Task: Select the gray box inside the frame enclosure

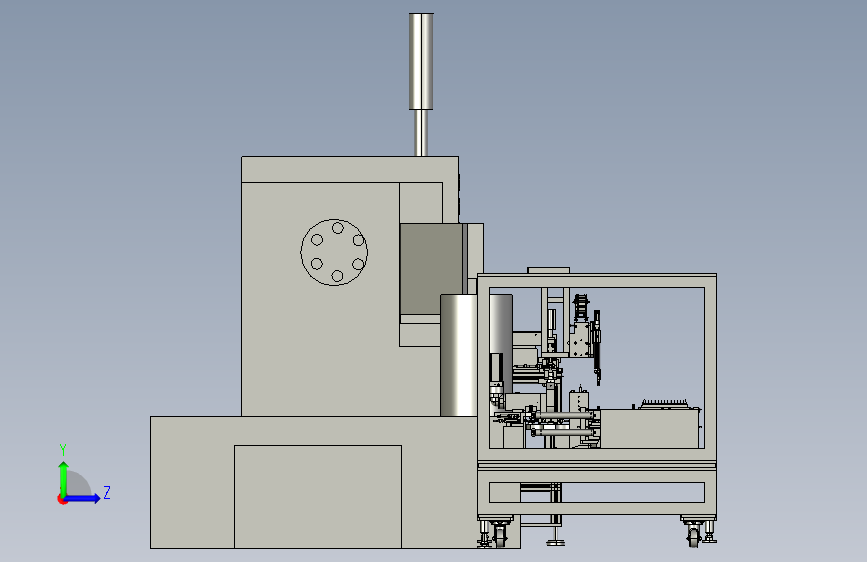Action: [650, 429]
